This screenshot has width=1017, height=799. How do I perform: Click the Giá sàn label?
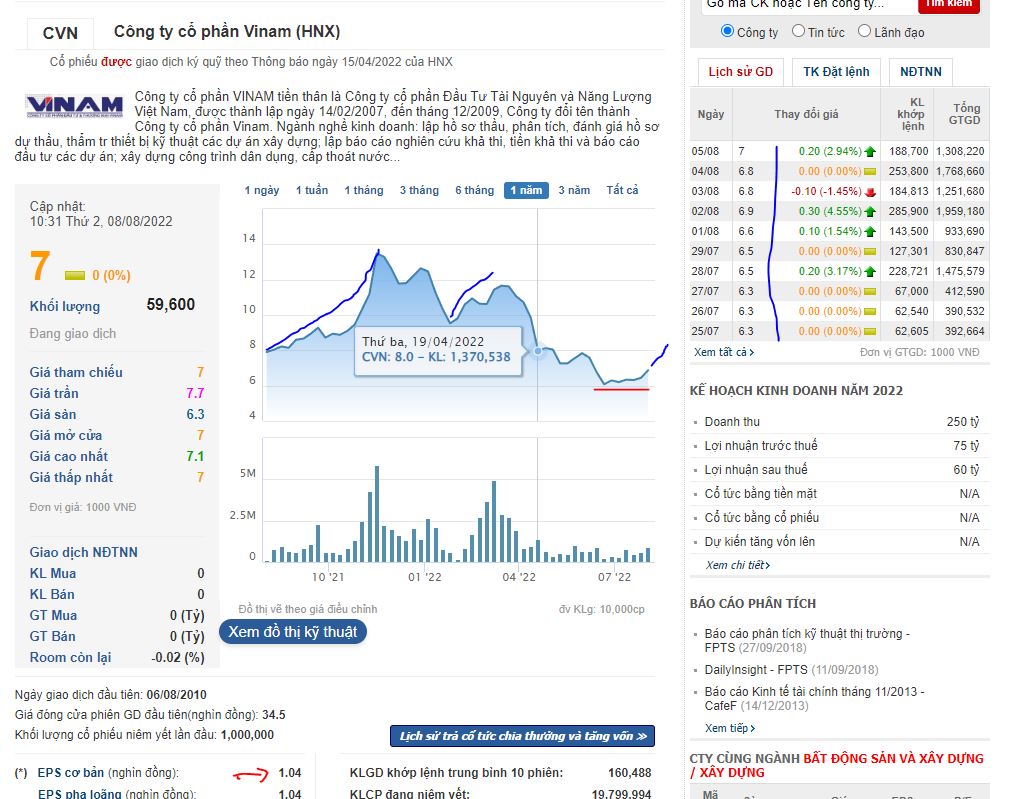[53, 414]
